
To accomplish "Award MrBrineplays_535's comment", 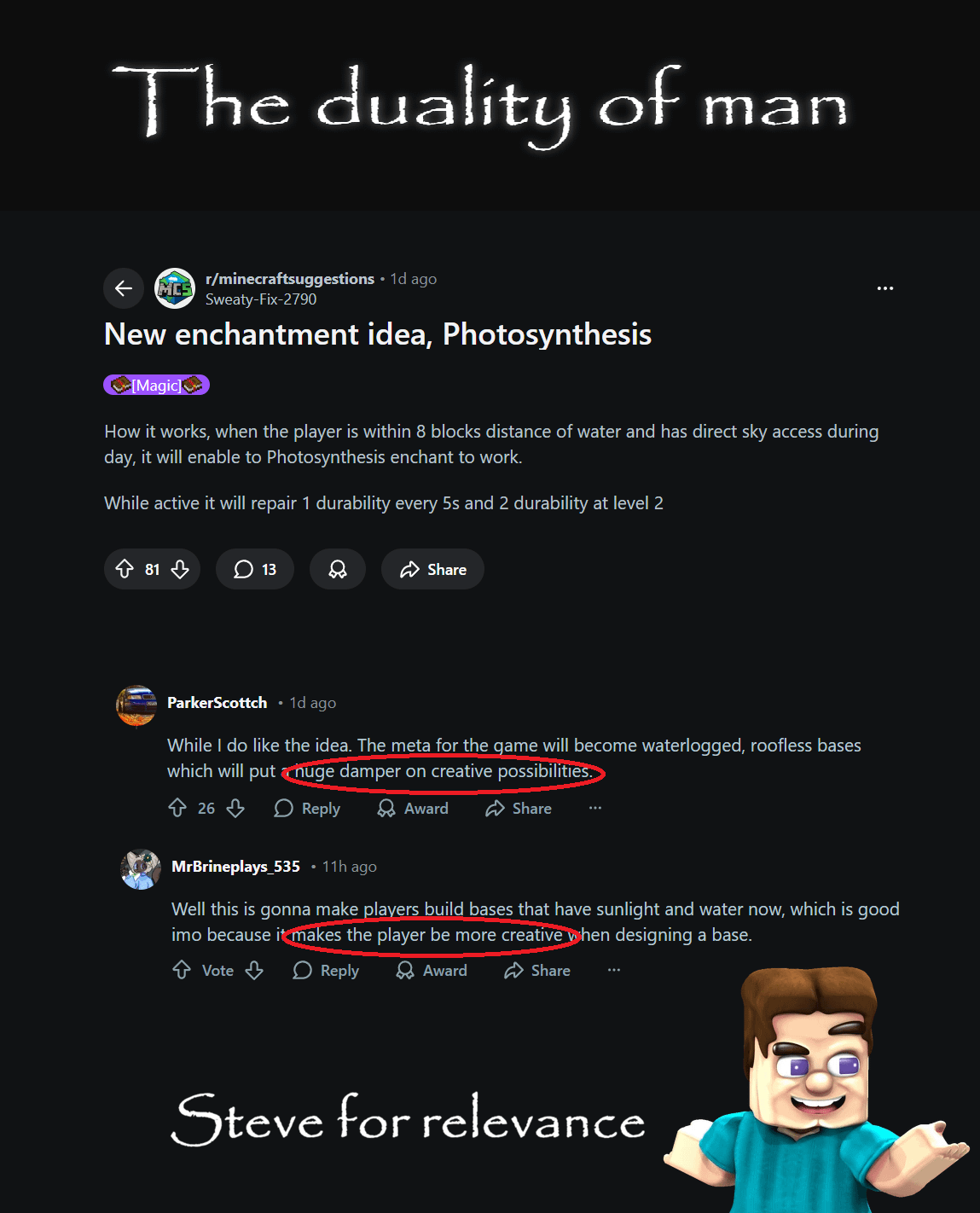I will pos(432,970).
